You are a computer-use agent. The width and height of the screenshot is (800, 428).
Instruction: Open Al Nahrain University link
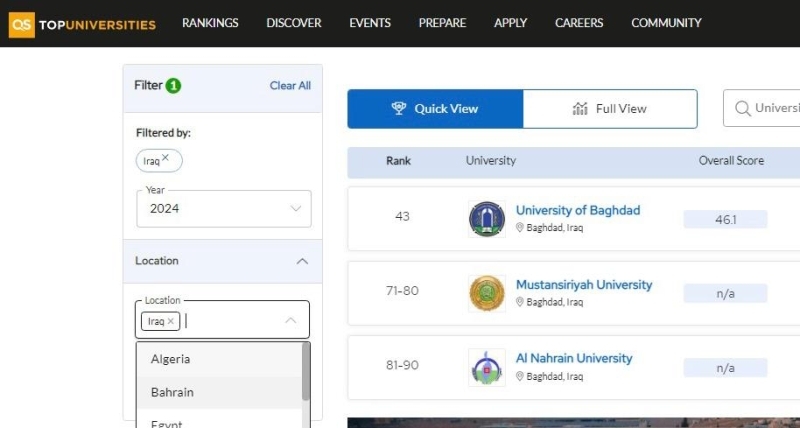(574, 359)
